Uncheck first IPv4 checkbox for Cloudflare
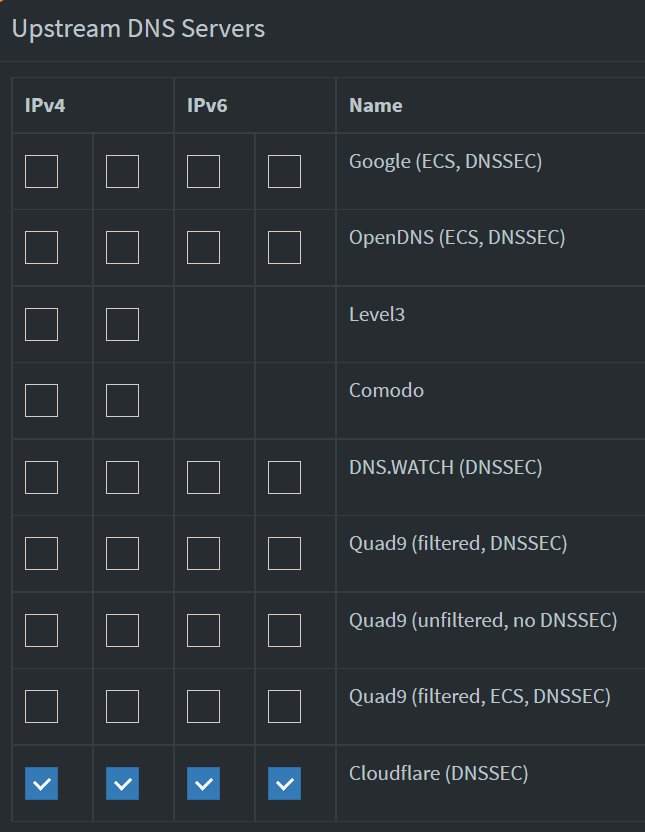645x832 pixels. click(41, 783)
